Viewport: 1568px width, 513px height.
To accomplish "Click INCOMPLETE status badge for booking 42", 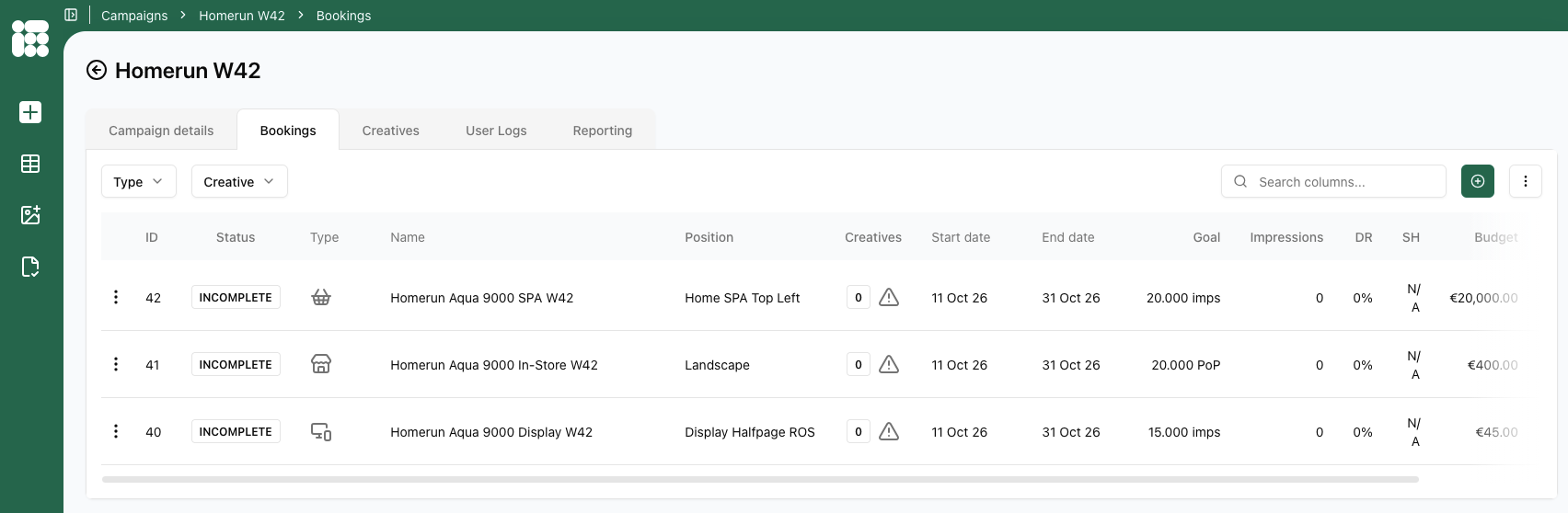I will [236, 297].
